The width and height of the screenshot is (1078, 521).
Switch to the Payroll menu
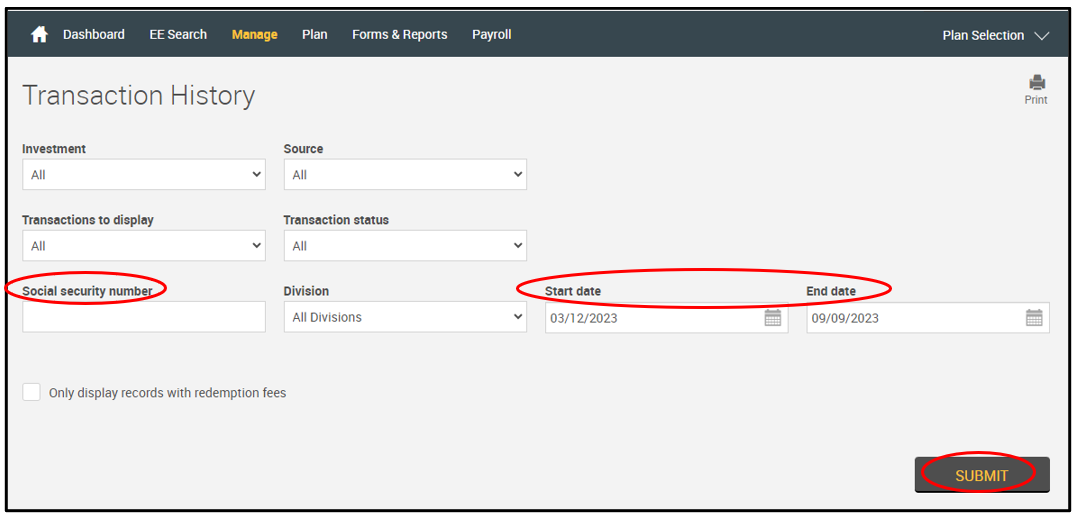(491, 35)
